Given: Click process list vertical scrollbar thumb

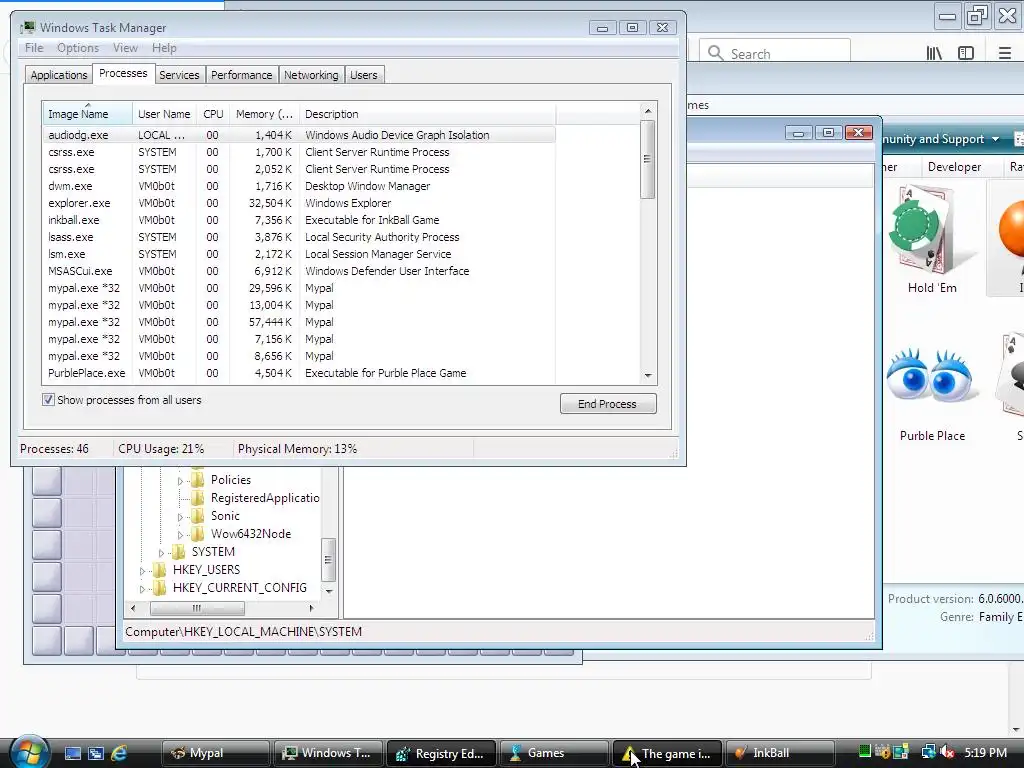Looking at the screenshot, I should [x=648, y=159].
